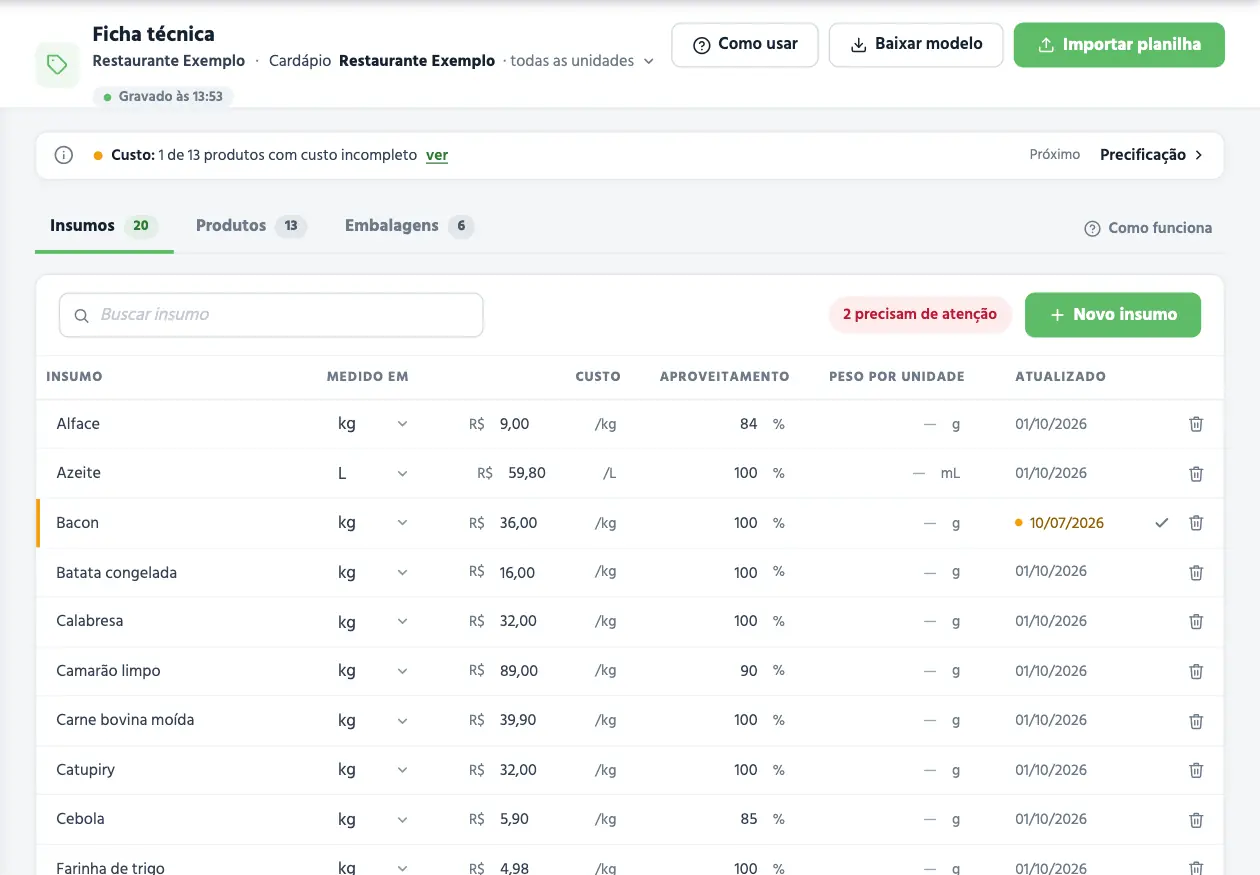Open the Calabresa unit dropdown
The width and height of the screenshot is (1260, 875).
click(x=373, y=621)
